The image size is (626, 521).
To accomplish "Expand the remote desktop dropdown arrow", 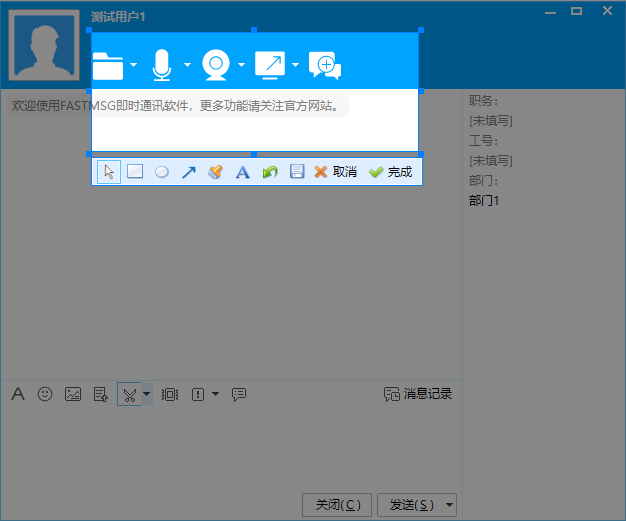I will tap(295, 65).
